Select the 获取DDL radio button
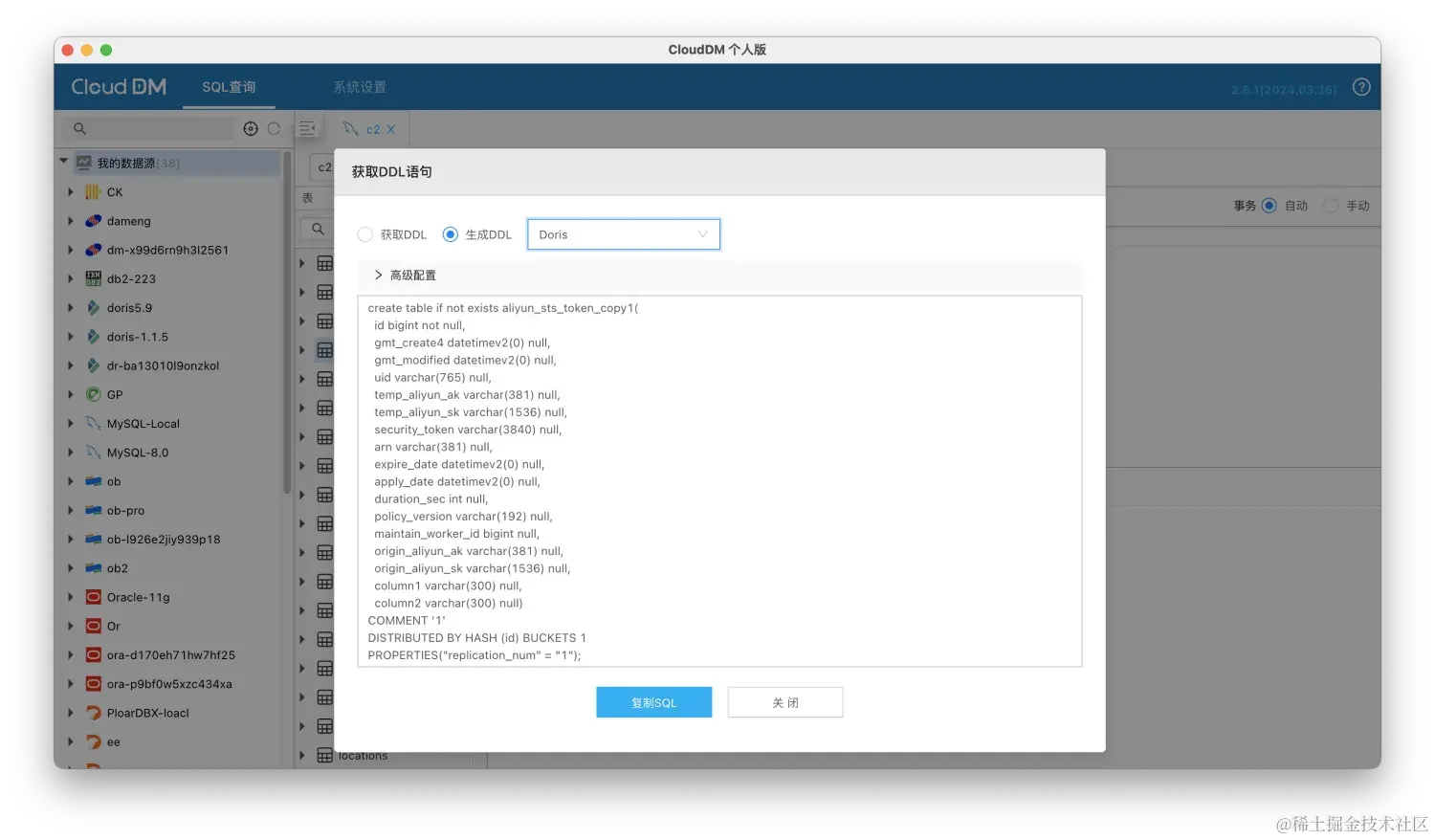 [x=364, y=234]
